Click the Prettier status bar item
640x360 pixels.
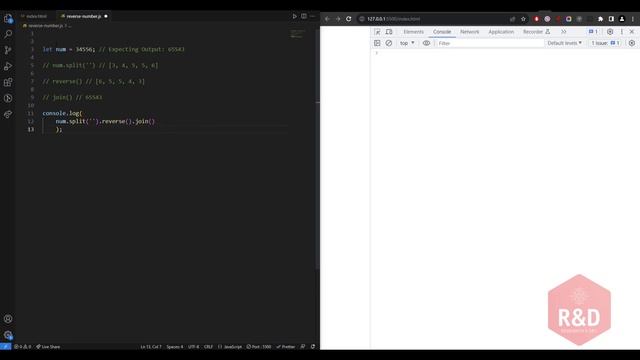(x=286, y=347)
